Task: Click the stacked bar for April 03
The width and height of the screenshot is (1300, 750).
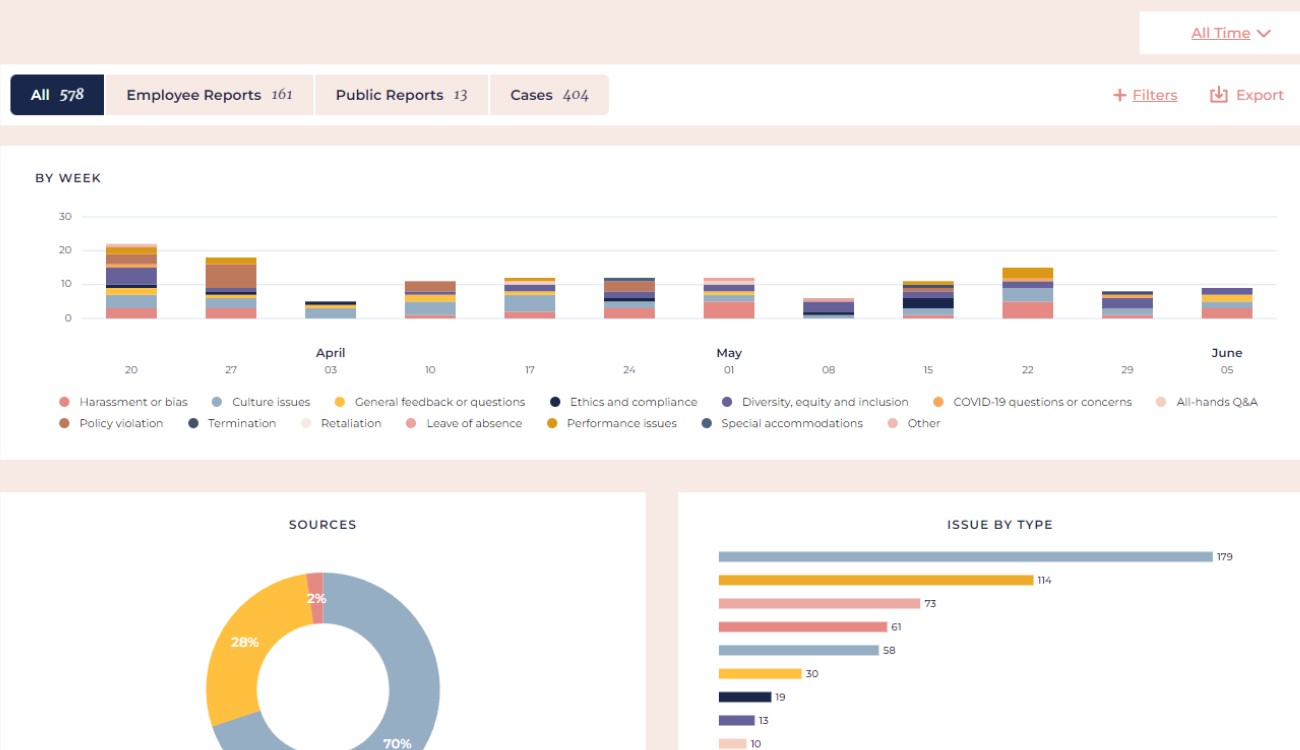Action: 330,310
